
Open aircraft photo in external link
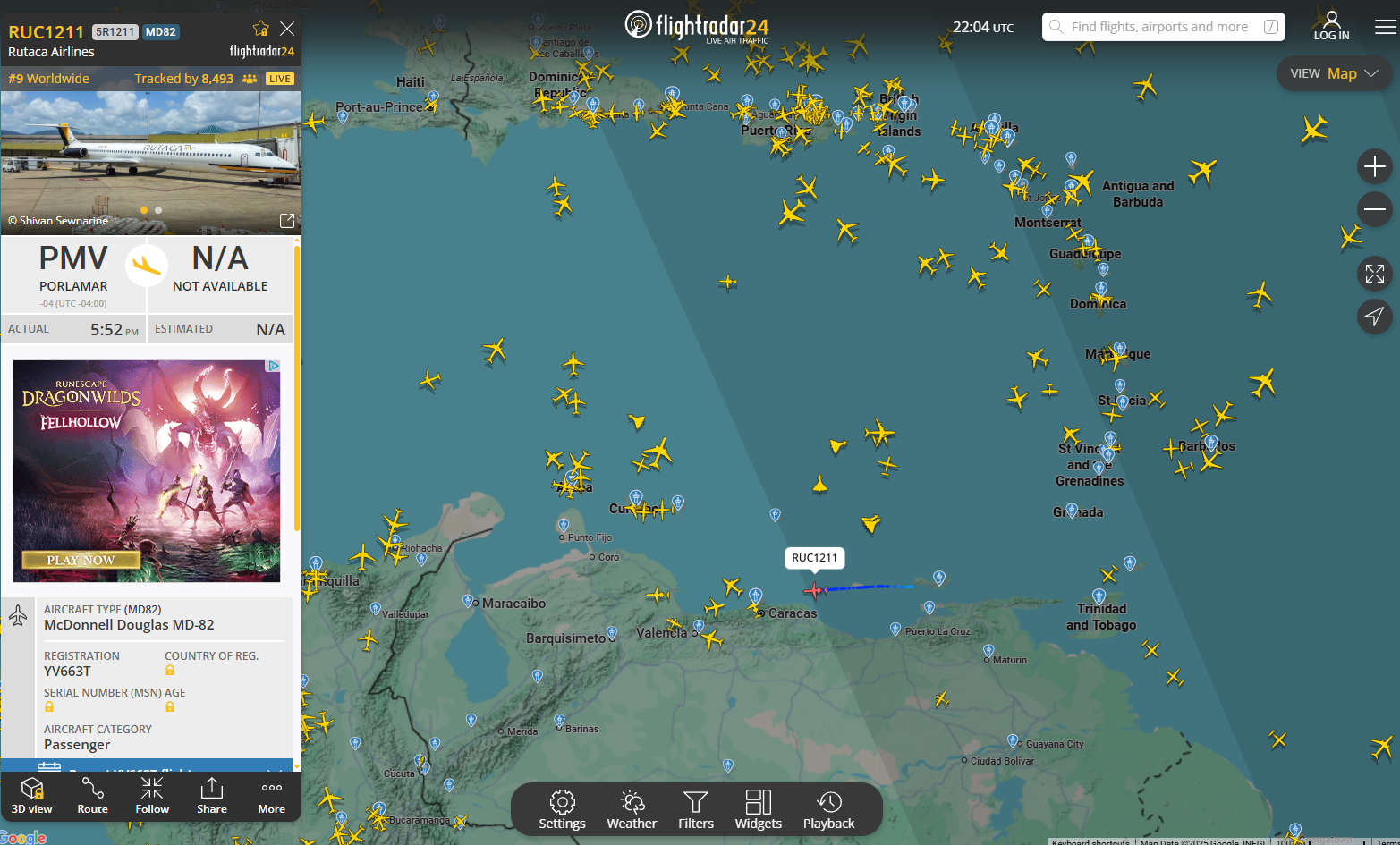(287, 220)
